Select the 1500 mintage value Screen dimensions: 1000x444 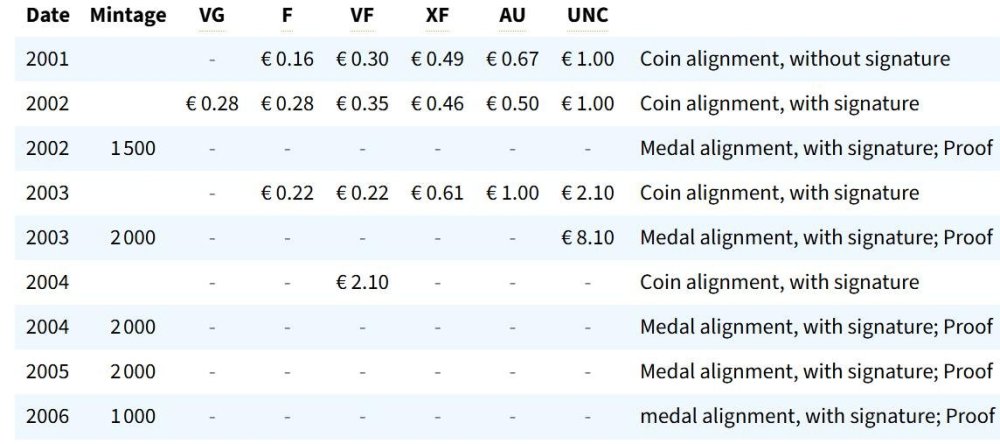click(x=133, y=149)
